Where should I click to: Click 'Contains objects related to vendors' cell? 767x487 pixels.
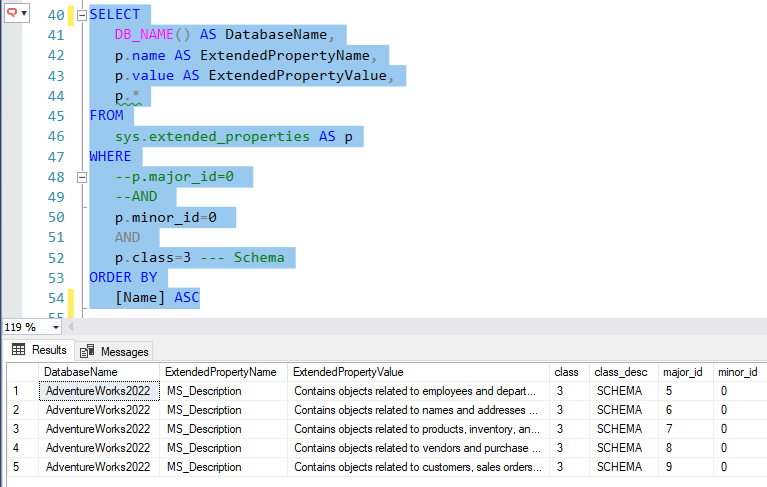pyautogui.click(x=418, y=448)
